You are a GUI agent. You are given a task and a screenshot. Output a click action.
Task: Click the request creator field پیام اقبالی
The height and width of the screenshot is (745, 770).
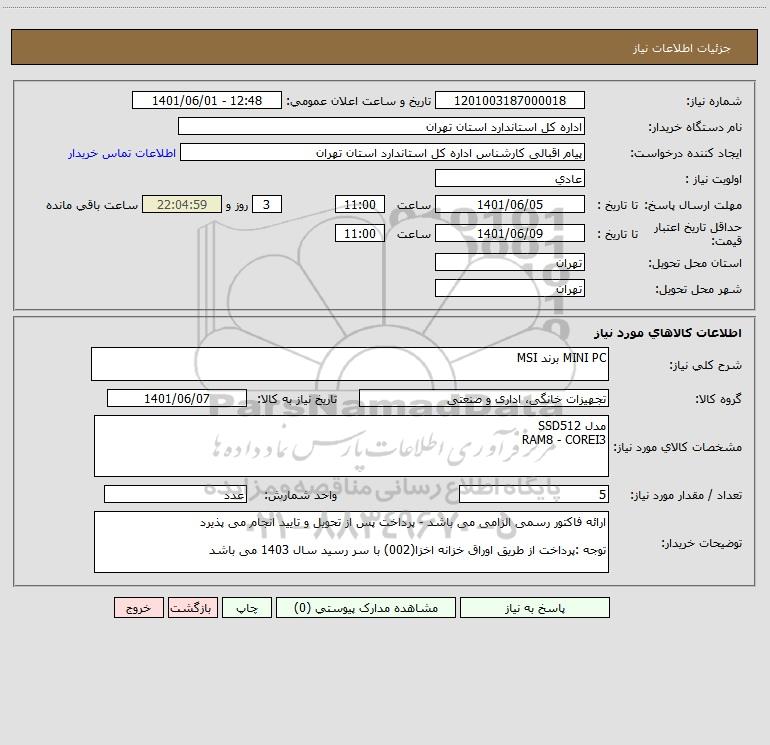tap(383, 153)
